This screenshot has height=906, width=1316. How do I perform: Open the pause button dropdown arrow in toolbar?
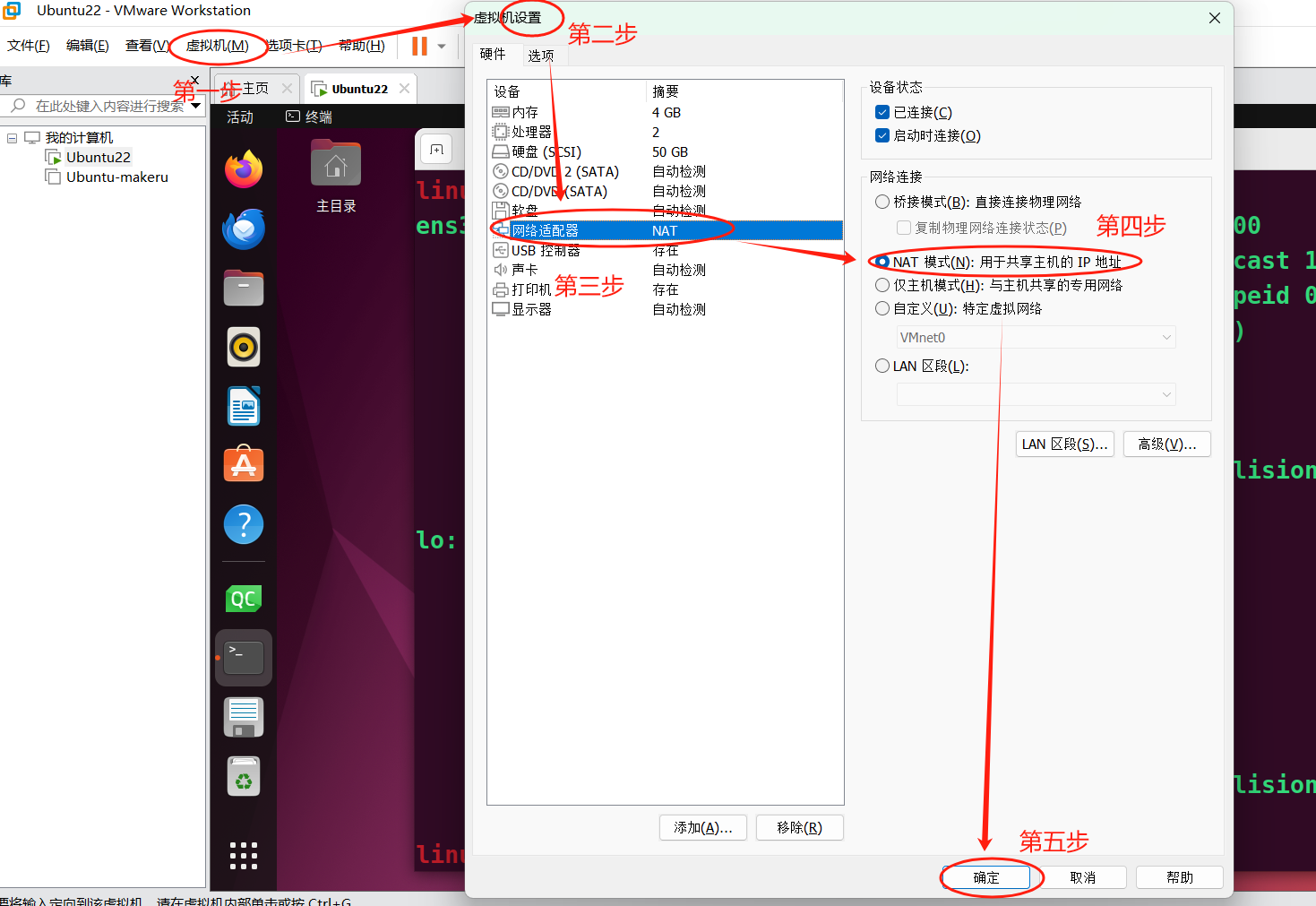click(442, 47)
